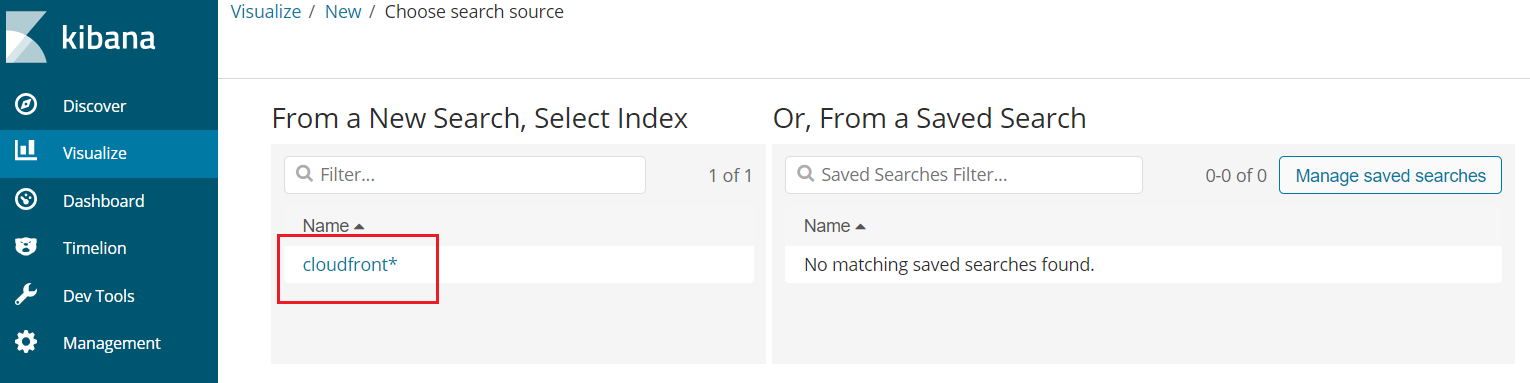Sort saved searches by Name arrow
1530x383 pixels.
pos(860,227)
